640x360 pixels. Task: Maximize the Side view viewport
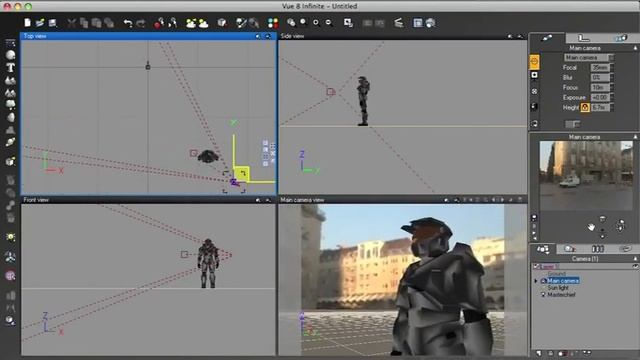(520, 36)
